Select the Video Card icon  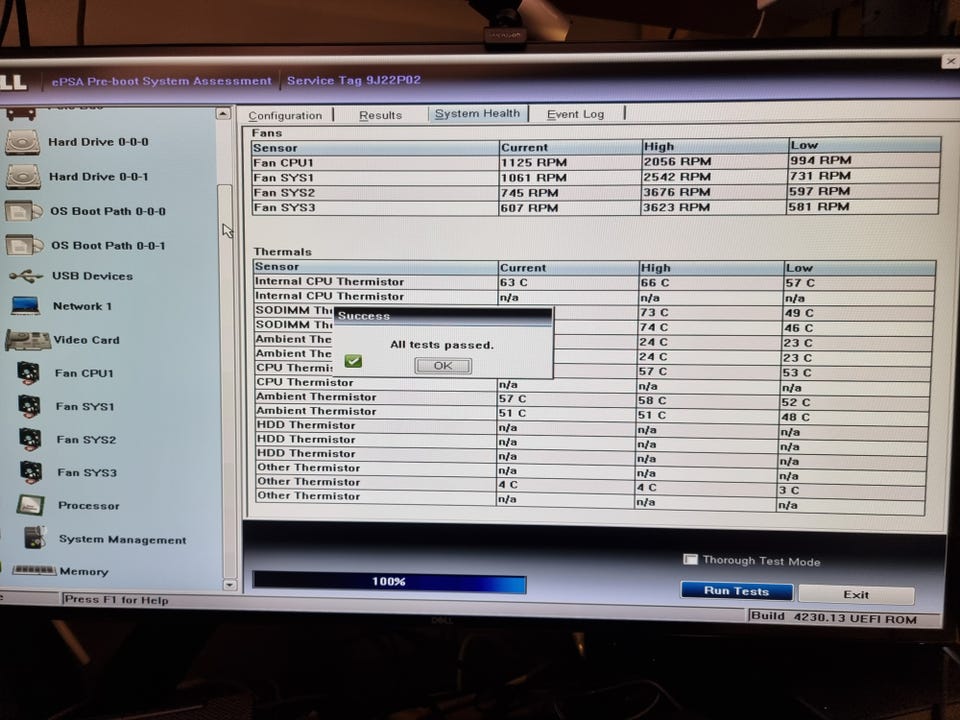tap(28, 340)
